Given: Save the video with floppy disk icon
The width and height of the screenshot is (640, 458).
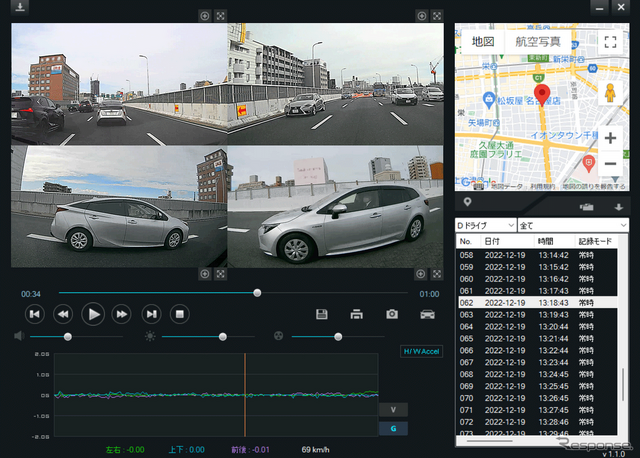Looking at the screenshot, I should 322,314.
